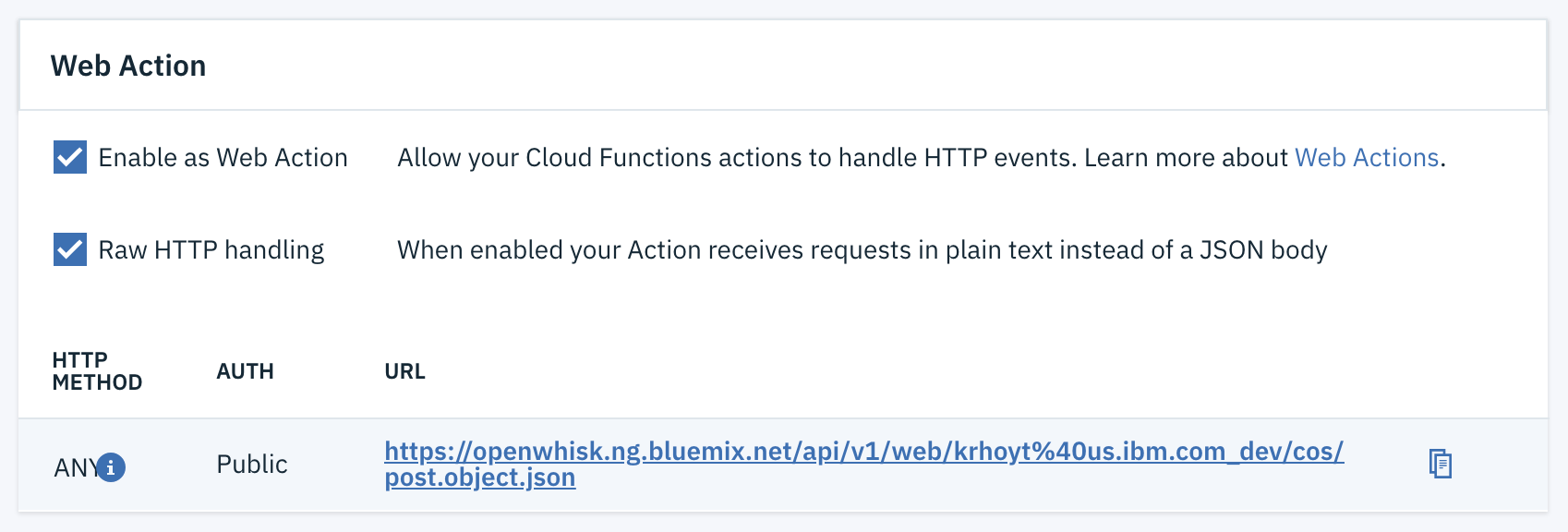Uncheck the Enable as Web Action checkbox
This screenshot has height=532, width=1568.
click(x=70, y=158)
